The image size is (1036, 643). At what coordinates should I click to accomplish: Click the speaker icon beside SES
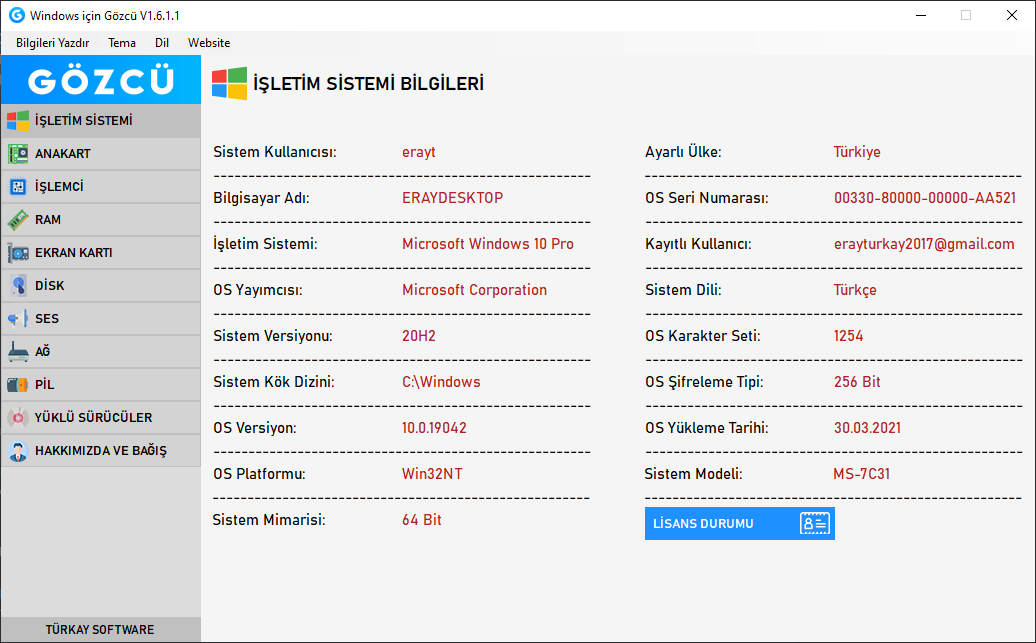(x=18, y=319)
